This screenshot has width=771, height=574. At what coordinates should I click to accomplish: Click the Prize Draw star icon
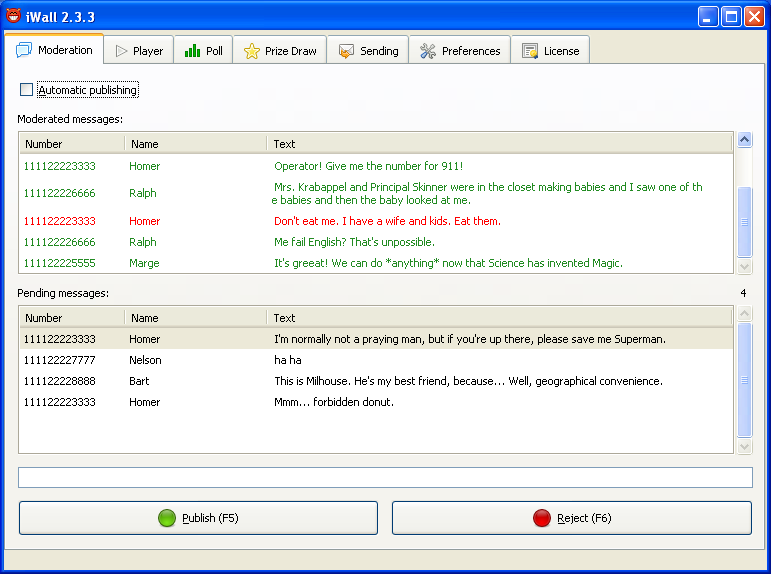point(251,51)
